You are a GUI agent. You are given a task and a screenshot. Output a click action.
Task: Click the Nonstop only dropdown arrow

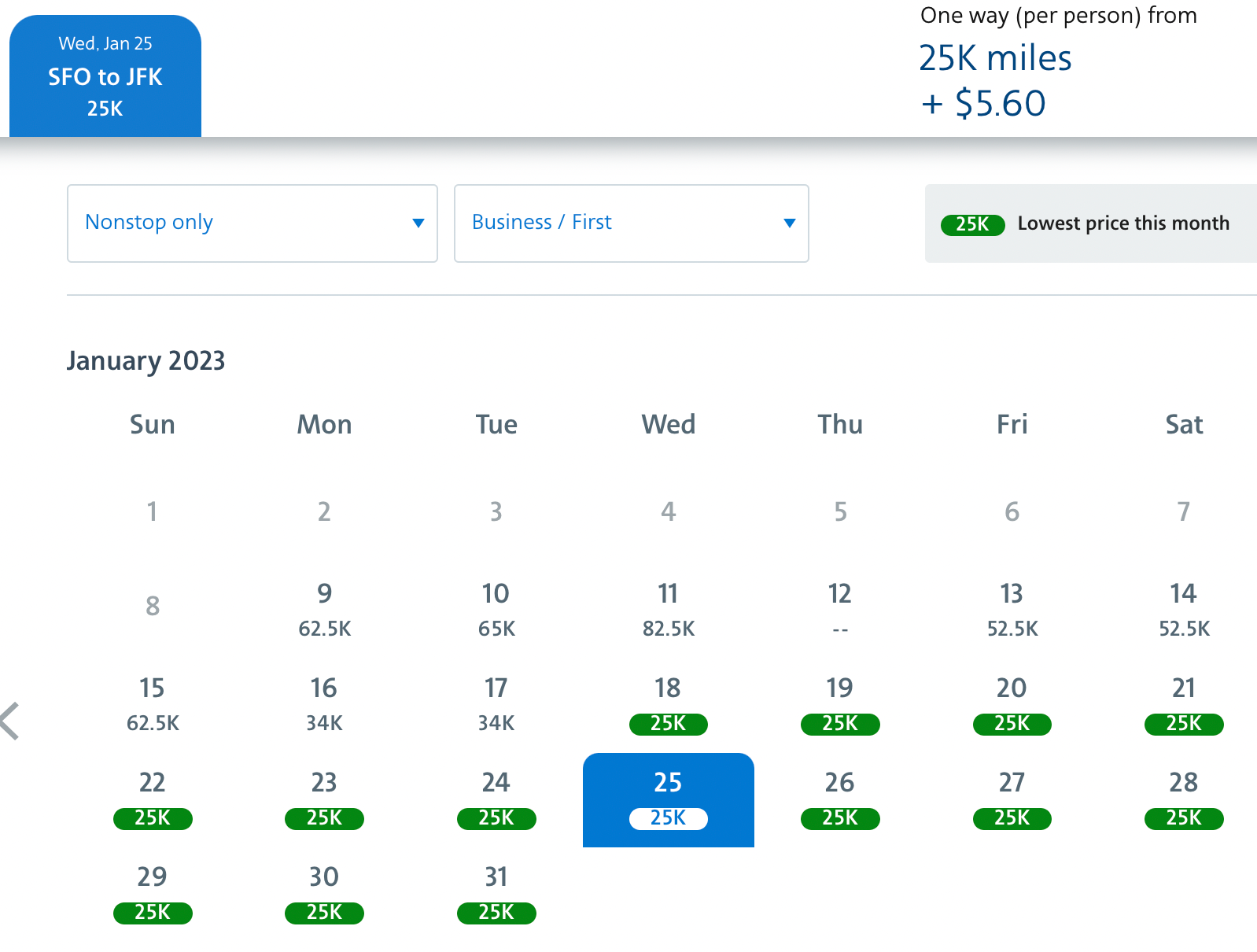pyautogui.click(x=418, y=223)
